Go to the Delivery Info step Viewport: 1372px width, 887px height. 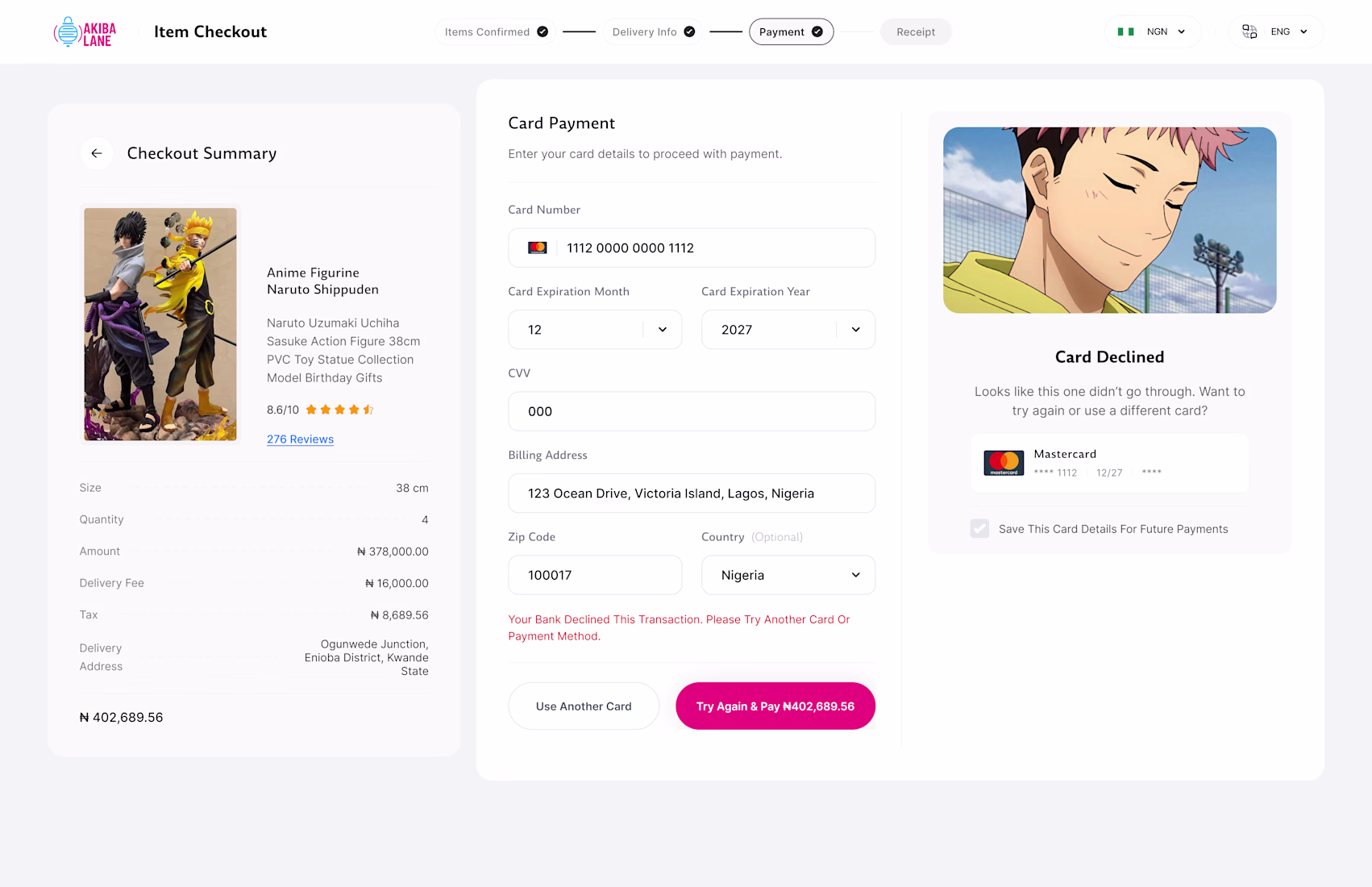coord(653,31)
